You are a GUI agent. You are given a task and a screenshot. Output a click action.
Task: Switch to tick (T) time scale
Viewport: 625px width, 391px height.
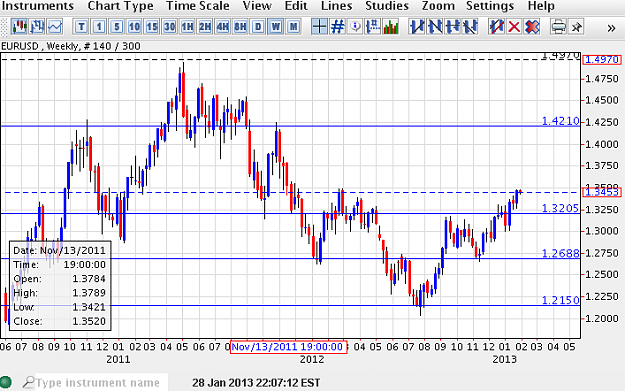point(81,27)
